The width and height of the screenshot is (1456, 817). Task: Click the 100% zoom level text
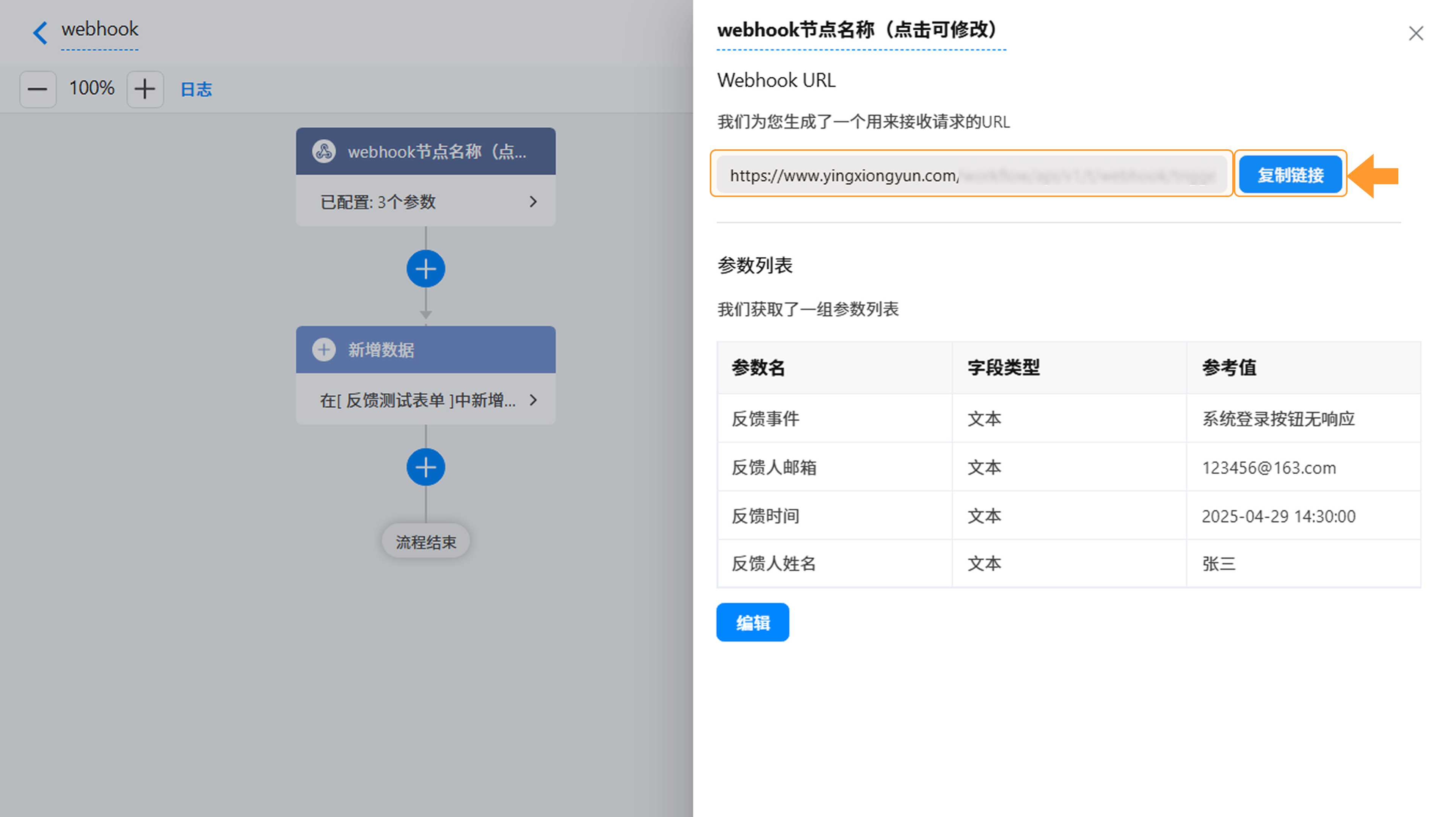coord(91,88)
